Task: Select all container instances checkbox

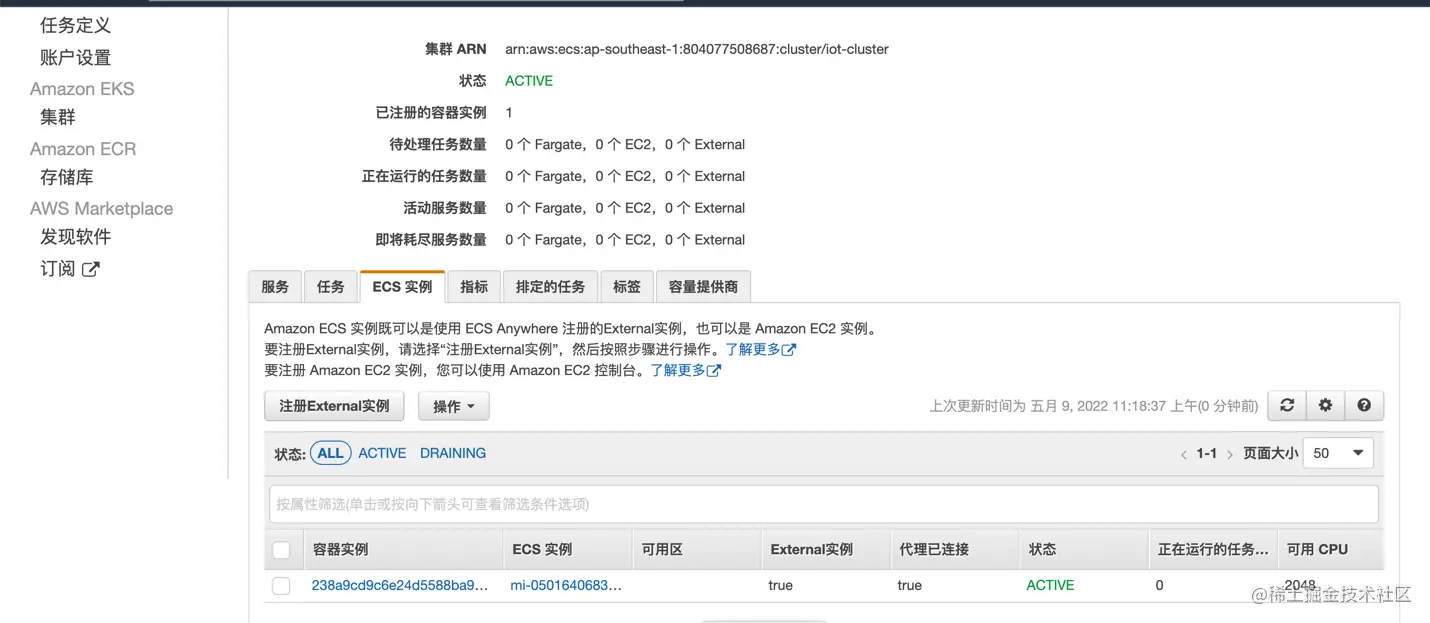Action: click(281, 550)
